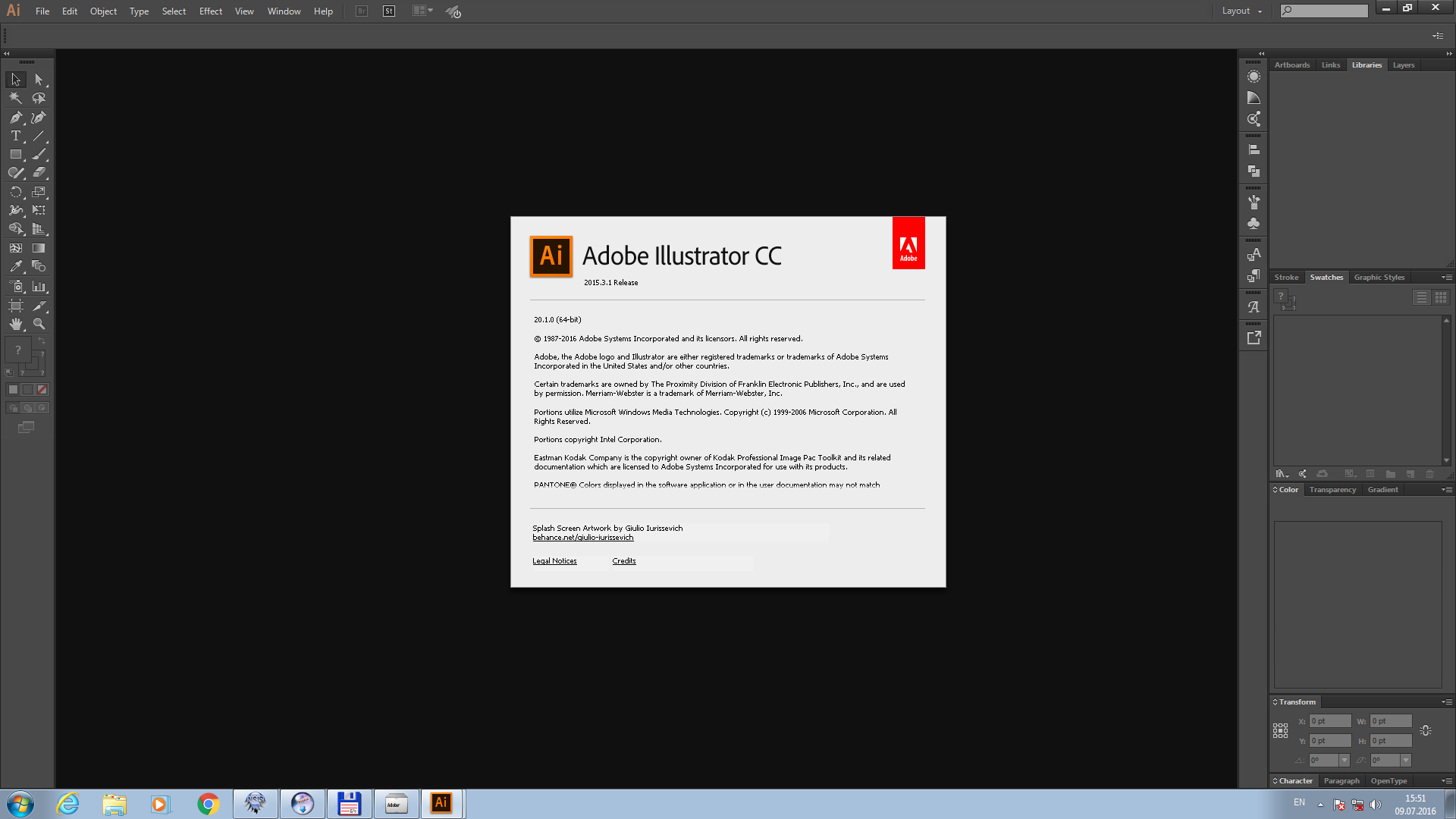Viewport: 1456px width, 819px height.
Task: Click the fill color swatch in toolbar
Action: tap(18, 350)
